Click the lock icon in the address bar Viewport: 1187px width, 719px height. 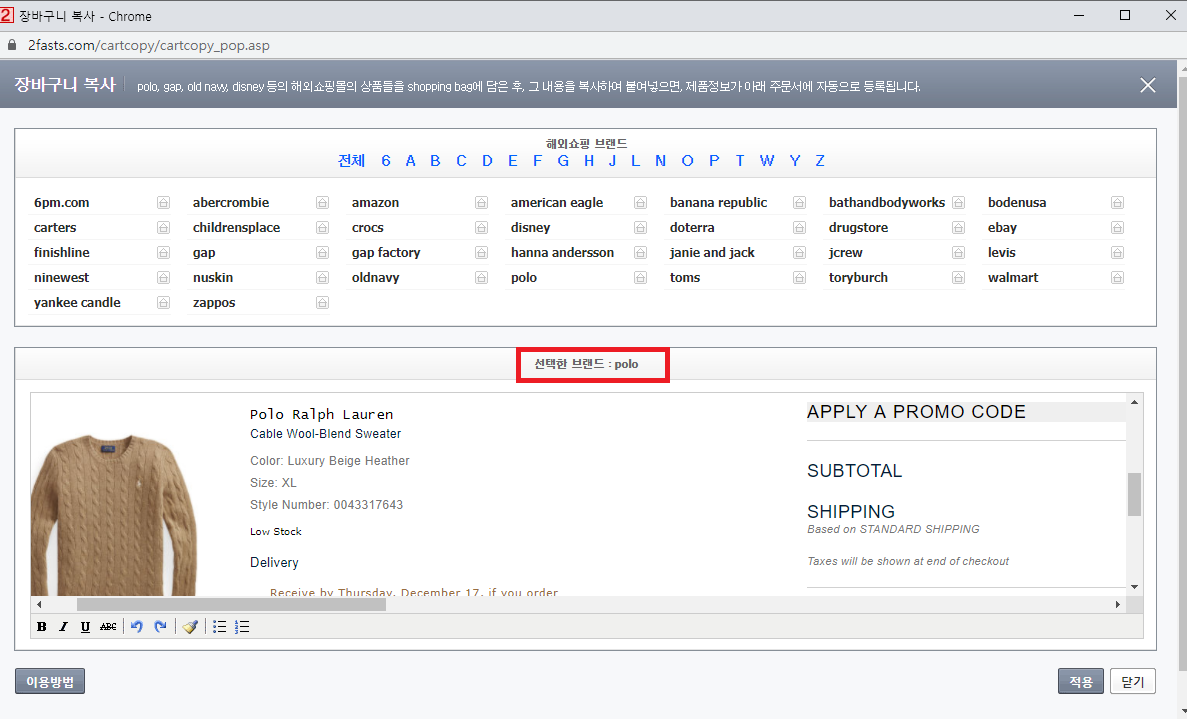(12, 45)
